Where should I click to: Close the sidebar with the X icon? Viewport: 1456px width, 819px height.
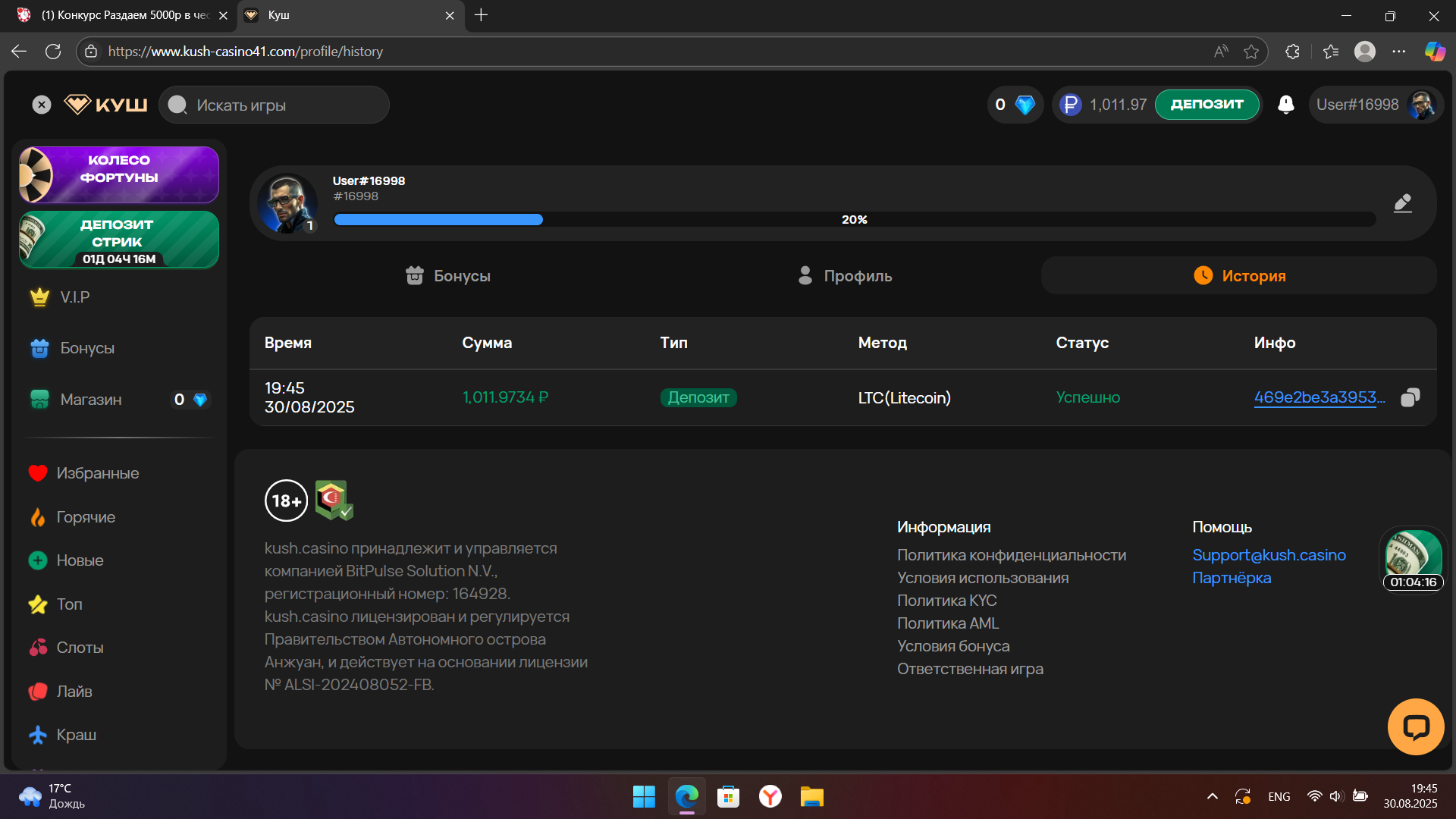coord(42,105)
